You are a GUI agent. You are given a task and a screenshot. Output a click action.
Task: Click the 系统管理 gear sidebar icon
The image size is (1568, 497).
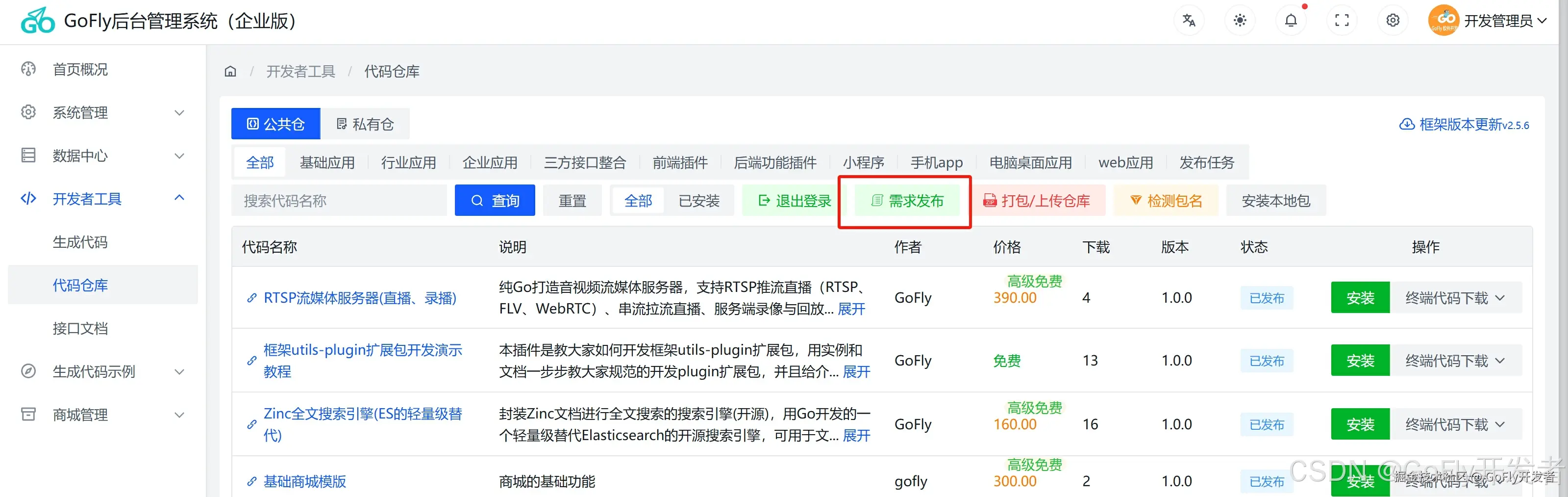point(28,112)
